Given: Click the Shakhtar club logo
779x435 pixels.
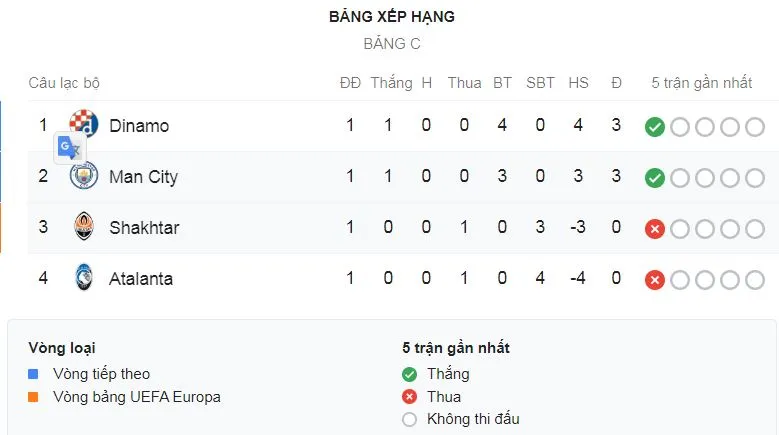Looking at the screenshot, I should pyautogui.click(x=83, y=227).
